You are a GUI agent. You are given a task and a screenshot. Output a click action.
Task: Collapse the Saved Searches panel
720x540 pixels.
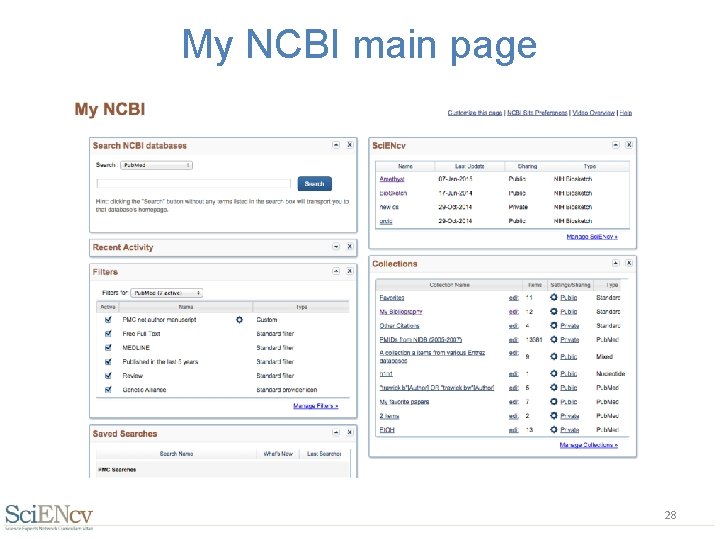pyautogui.click(x=336, y=433)
